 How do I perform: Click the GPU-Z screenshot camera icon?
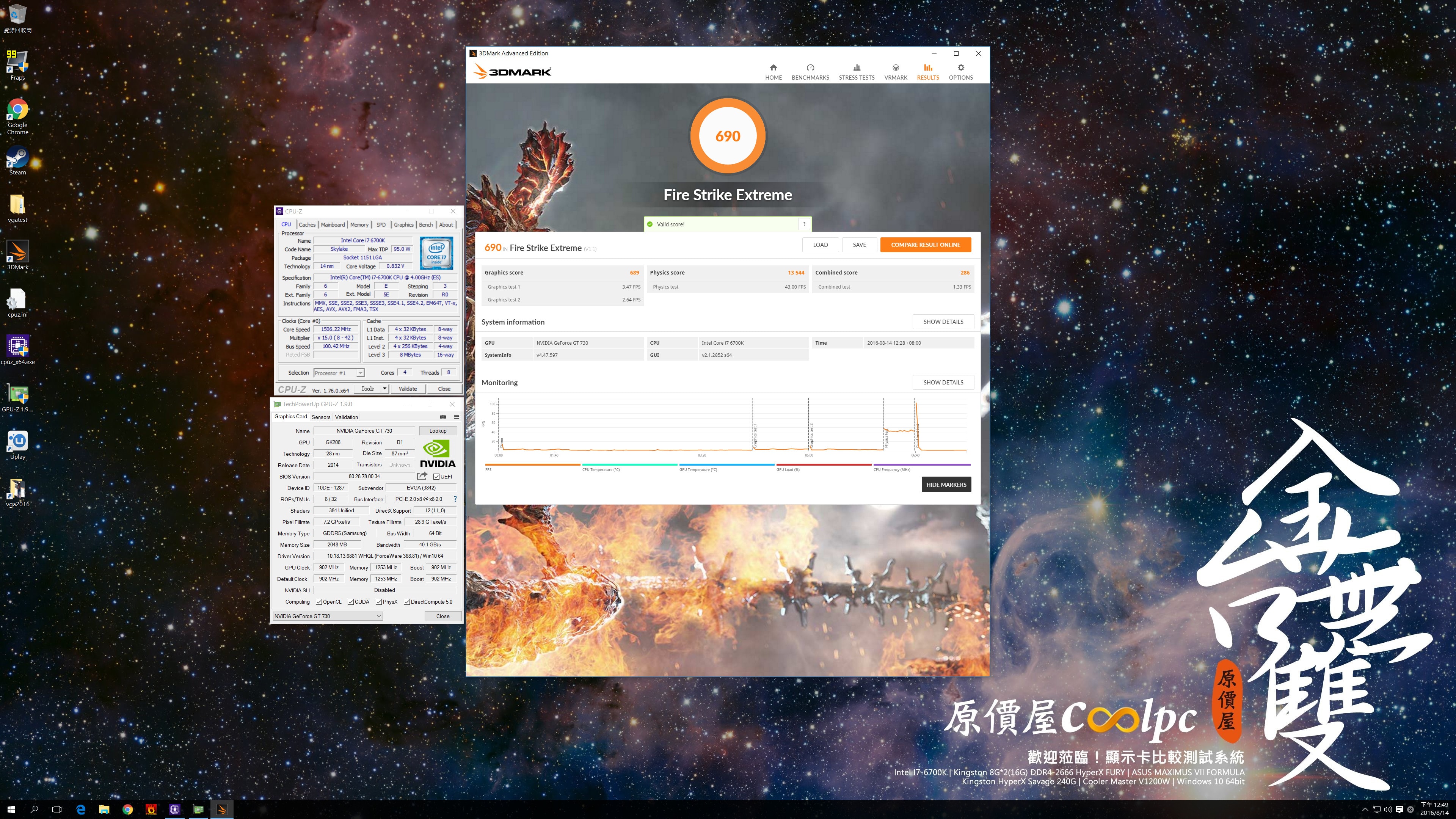tap(442, 417)
